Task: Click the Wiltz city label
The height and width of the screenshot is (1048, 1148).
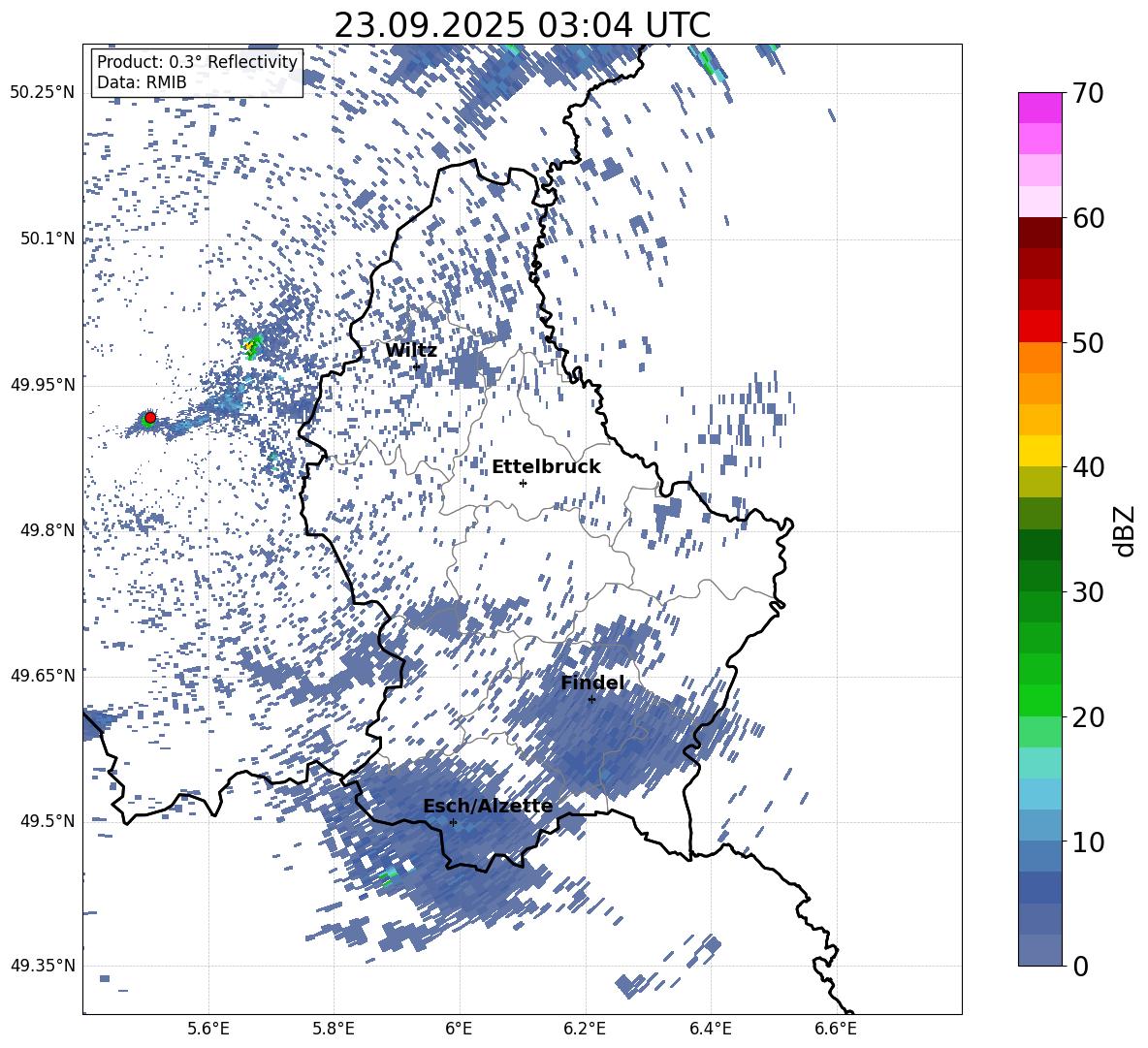Action: pyautogui.click(x=411, y=351)
